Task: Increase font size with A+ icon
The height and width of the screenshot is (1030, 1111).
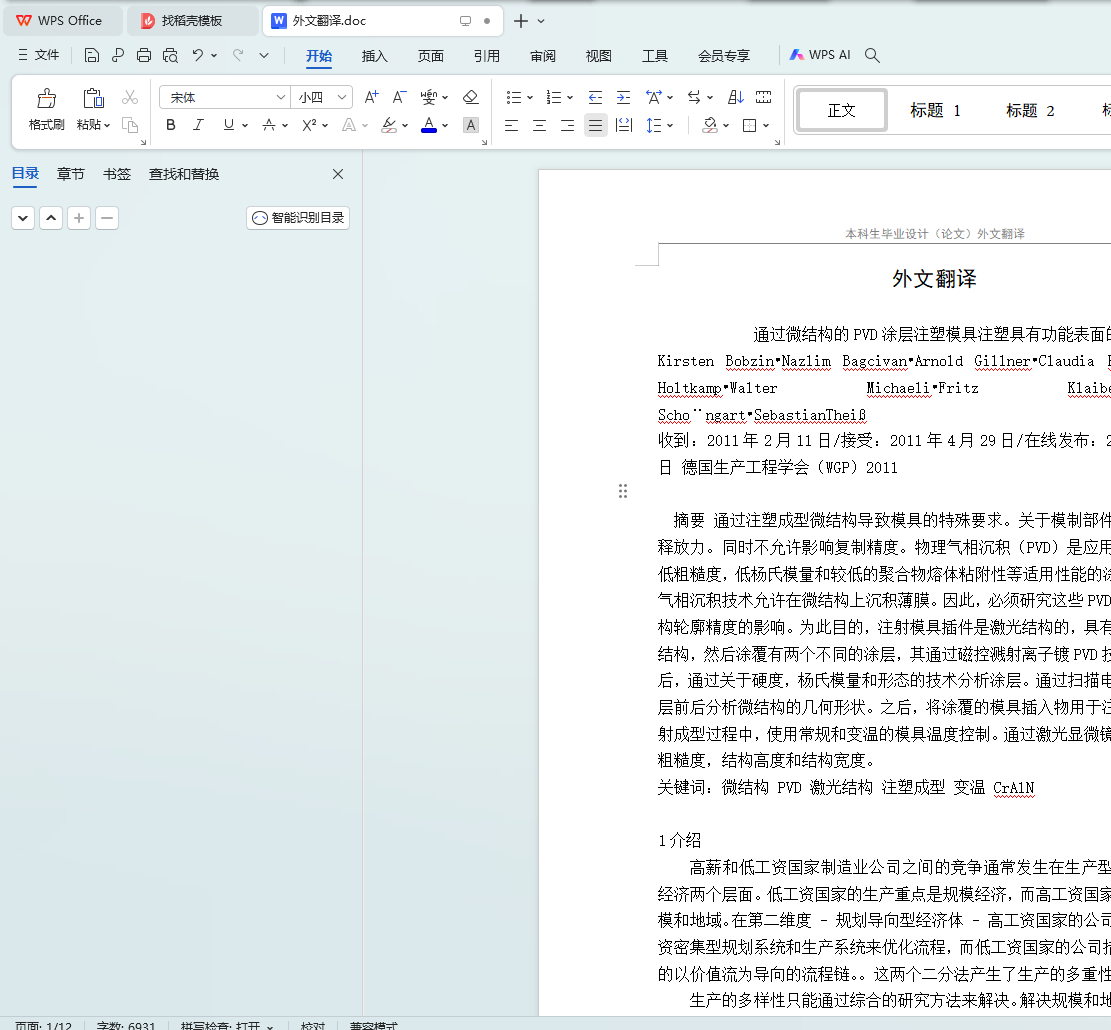Action: coord(371,97)
